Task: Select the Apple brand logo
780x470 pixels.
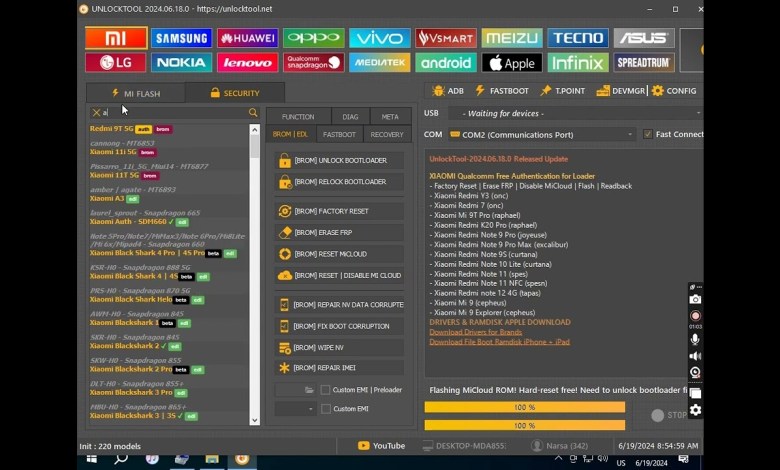Action: [512, 63]
